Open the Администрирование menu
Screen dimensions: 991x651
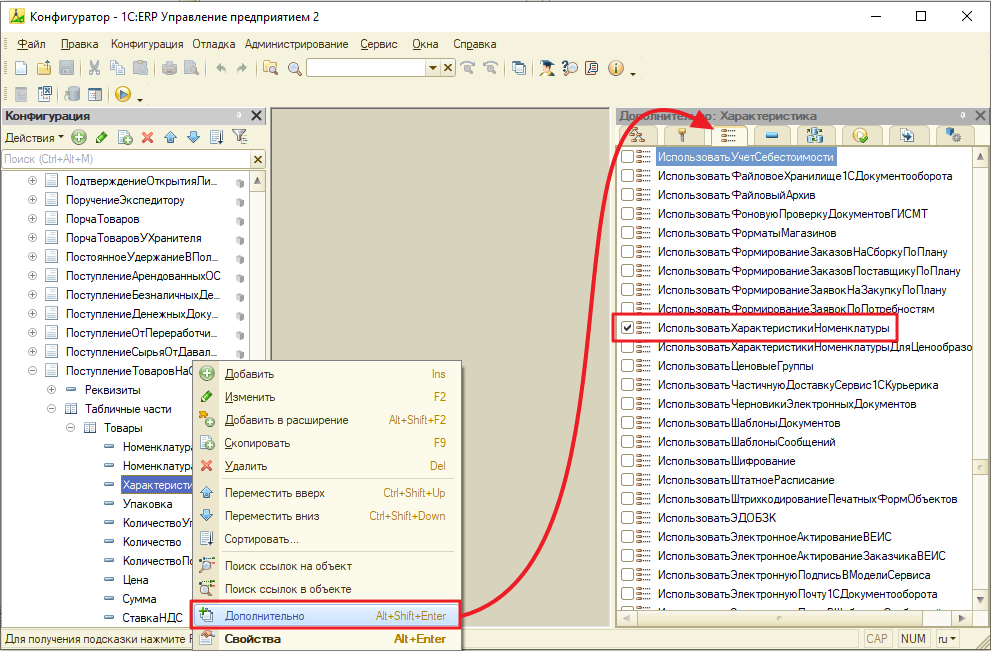click(x=296, y=44)
